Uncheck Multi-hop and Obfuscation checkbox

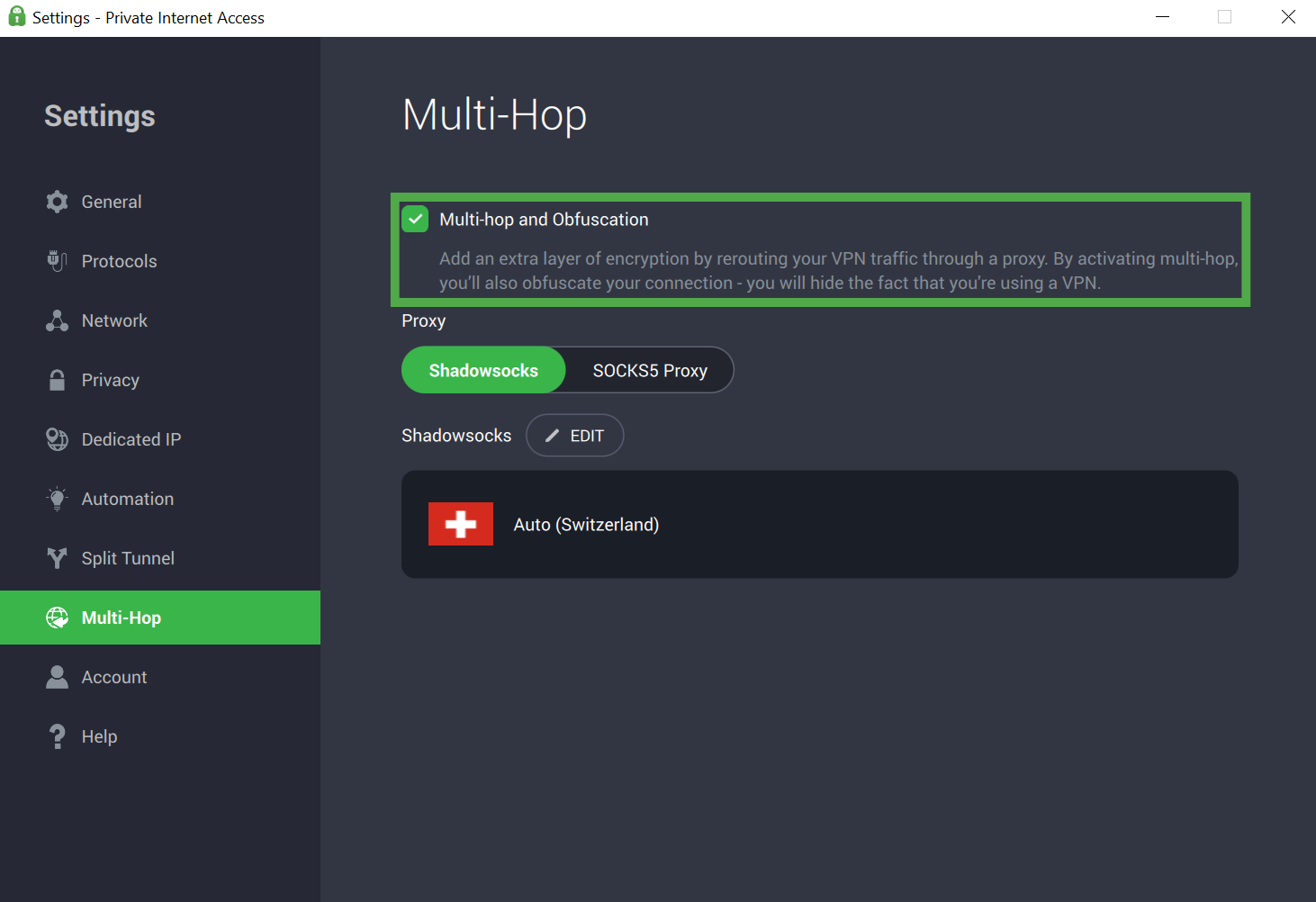[x=415, y=219]
